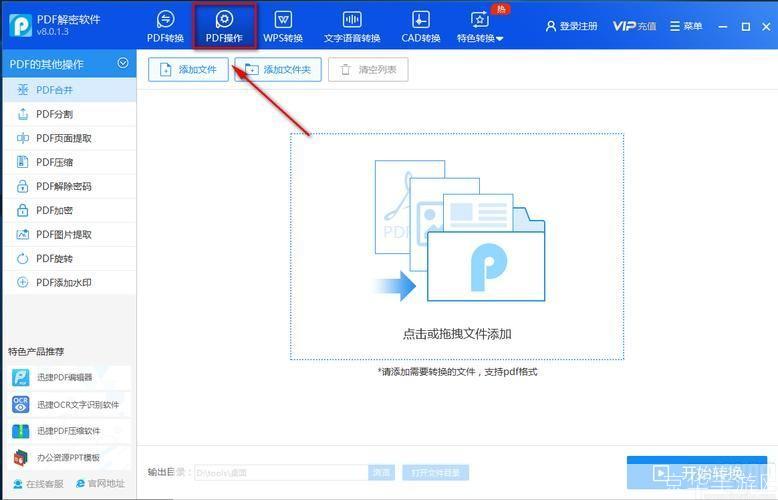Expand the 特色转换 dropdown

click(x=480, y=26)
